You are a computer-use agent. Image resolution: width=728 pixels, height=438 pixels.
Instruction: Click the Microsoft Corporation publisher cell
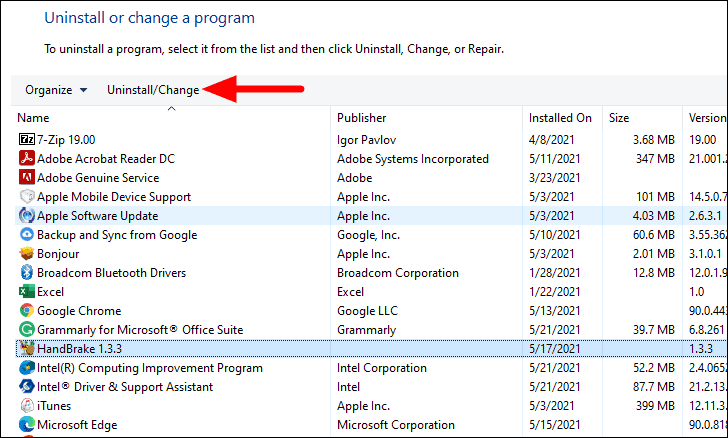[x=396, y=425]
